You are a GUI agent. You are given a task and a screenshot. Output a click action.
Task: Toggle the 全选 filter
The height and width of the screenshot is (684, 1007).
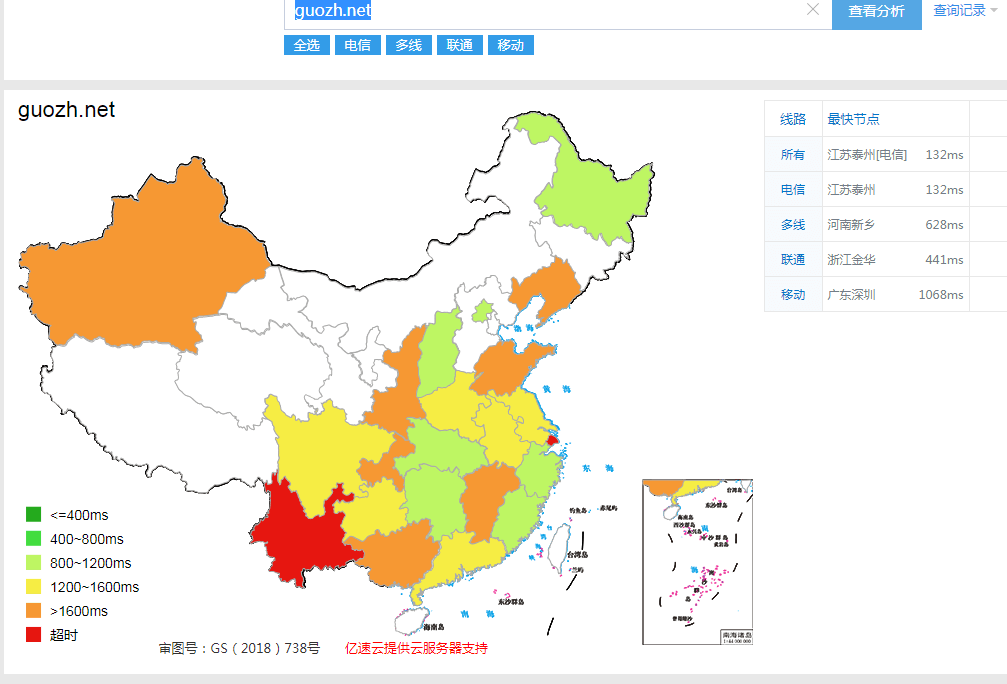(x=307, y=45)
